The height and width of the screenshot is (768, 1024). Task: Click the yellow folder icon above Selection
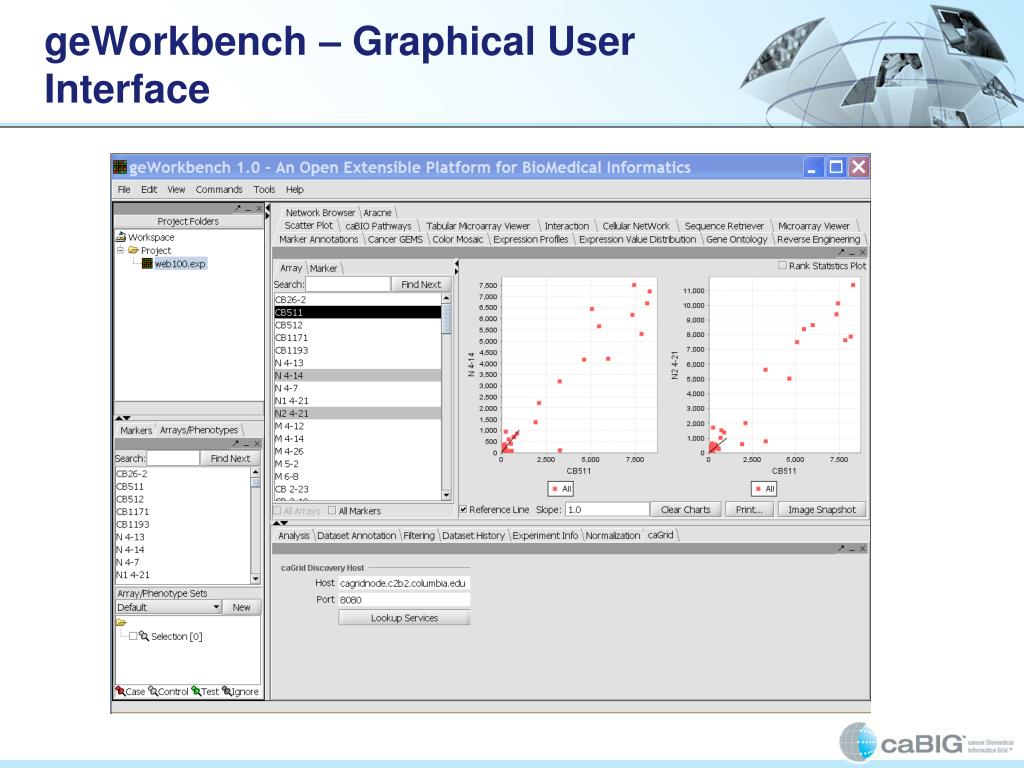click(121, 622)
